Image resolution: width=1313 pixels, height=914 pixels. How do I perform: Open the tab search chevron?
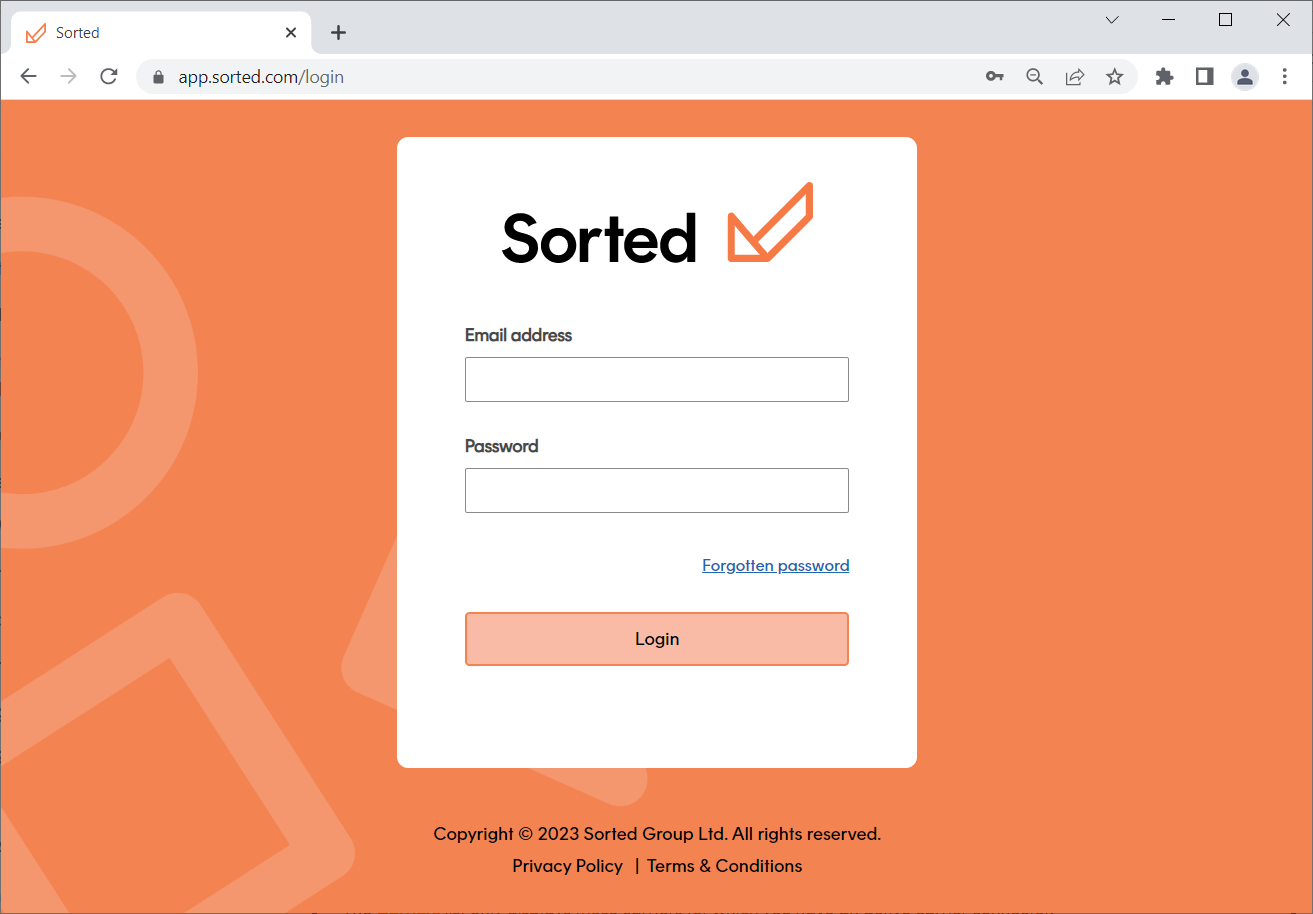1112,19
